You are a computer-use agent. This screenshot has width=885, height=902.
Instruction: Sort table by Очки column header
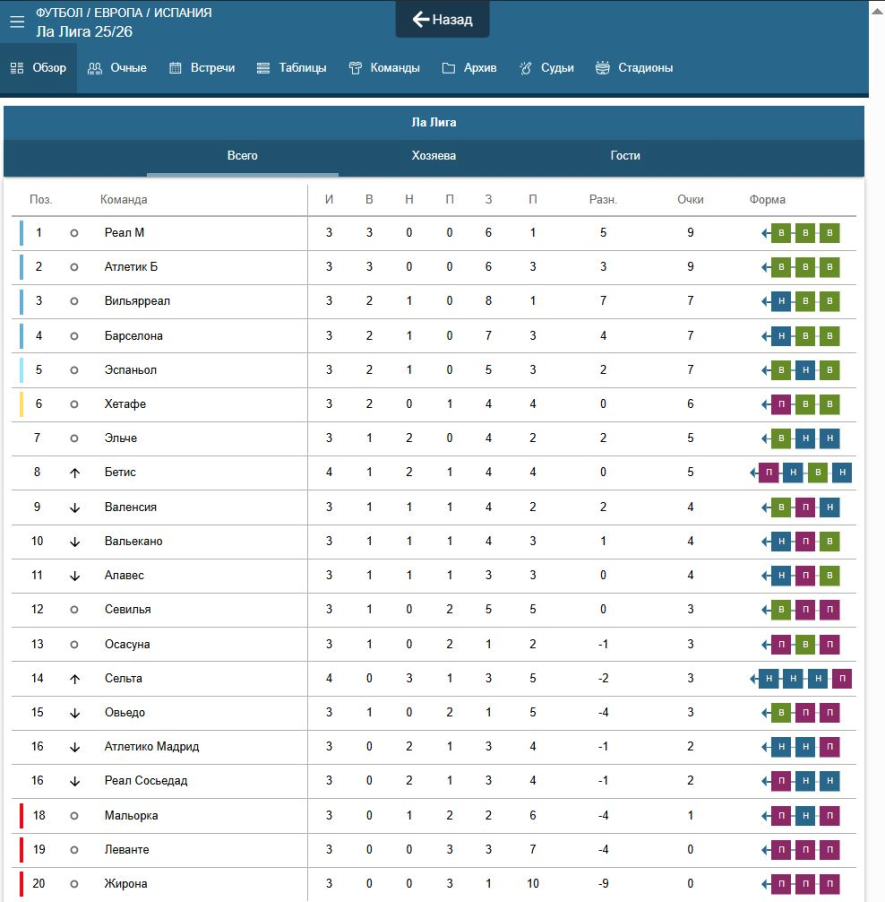690,199
